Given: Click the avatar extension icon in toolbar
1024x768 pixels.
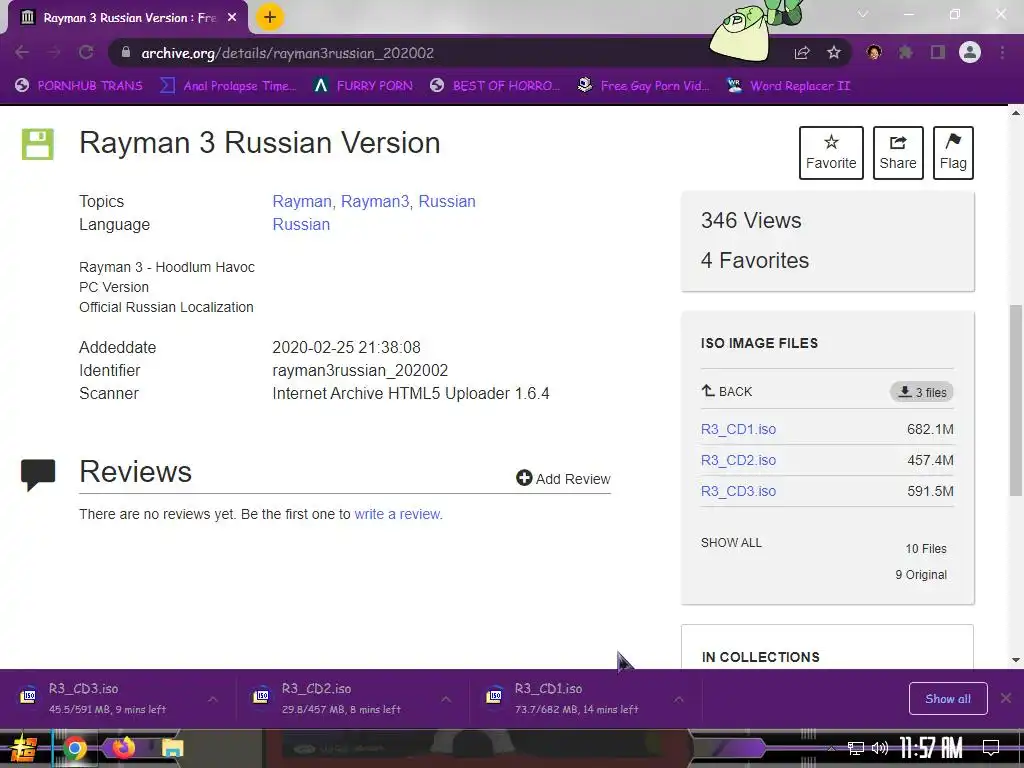Looking at the screenshot, I should pyautogui.click(x=874, y=52).
